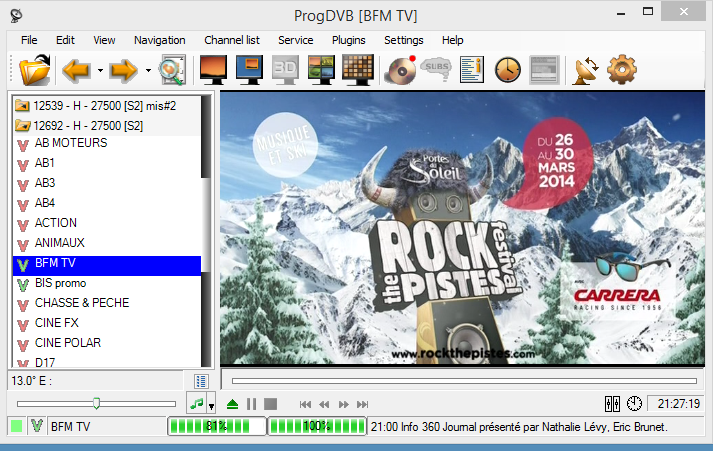713x451 pixels.
Task: Go to previous channel with left arrow
Action: coord(76,70)
